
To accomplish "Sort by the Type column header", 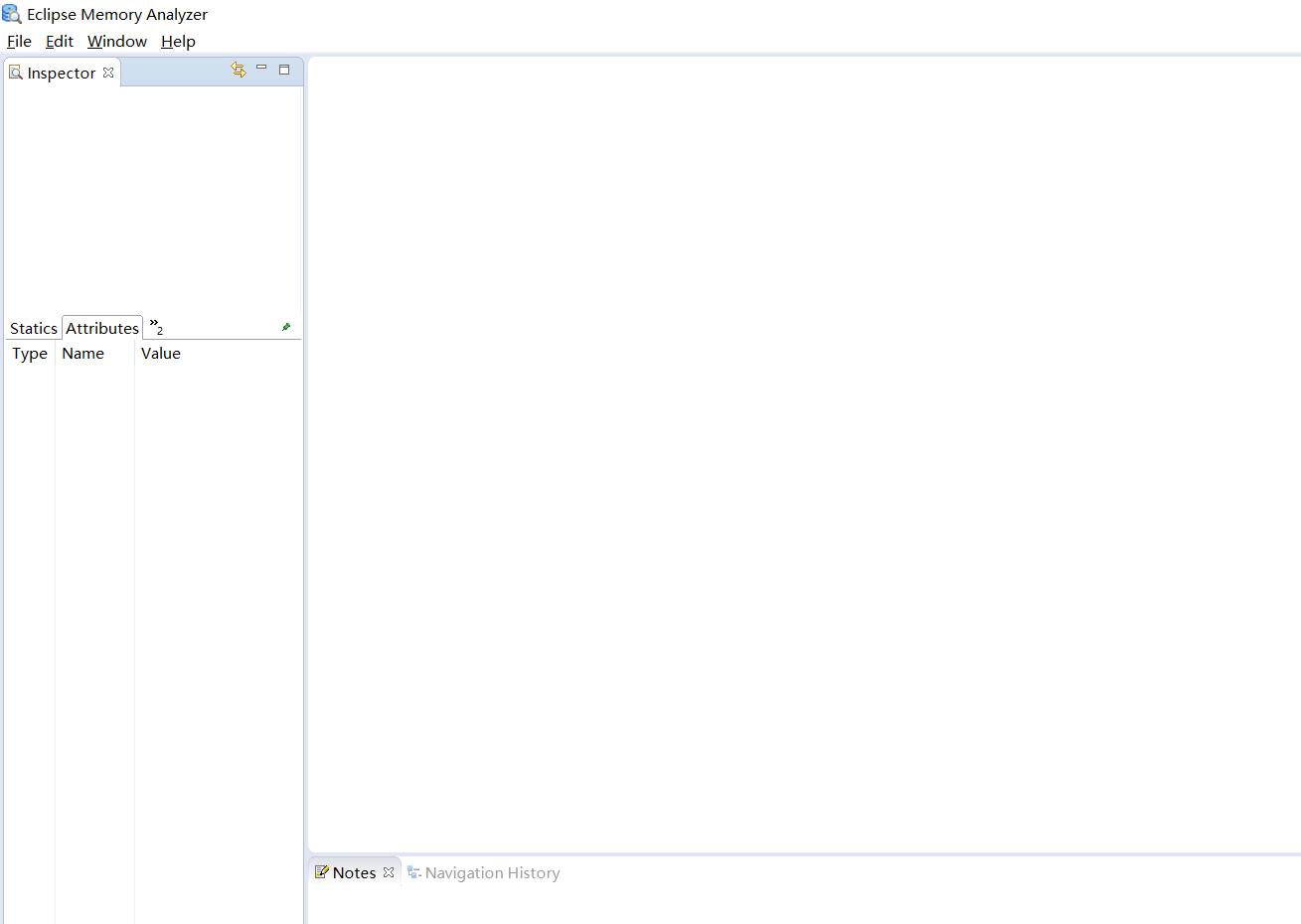I will (30, 353).
